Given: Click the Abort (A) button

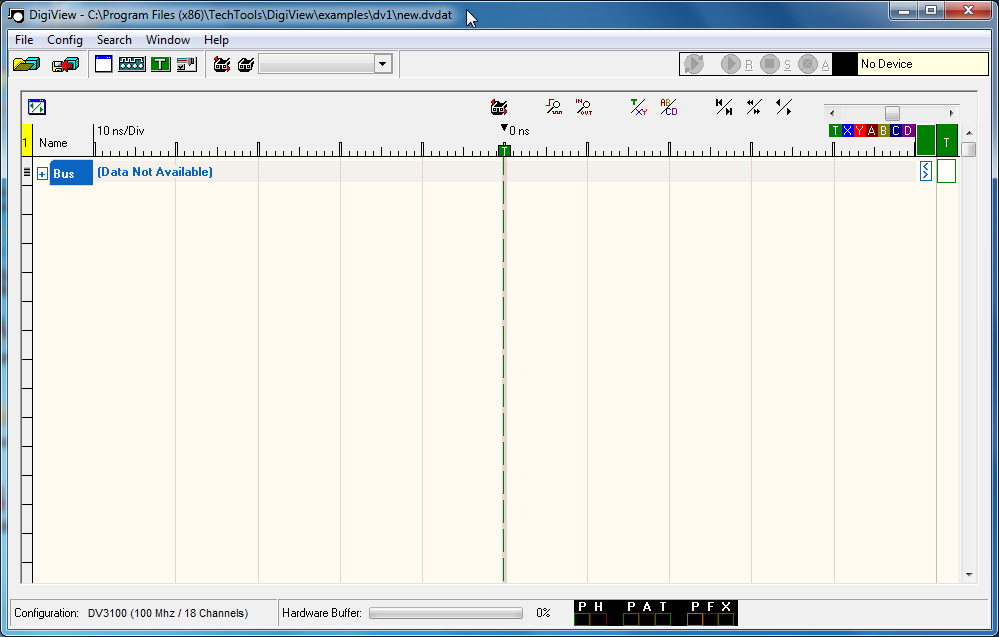Looking at the screenshot, I should 808,64.
